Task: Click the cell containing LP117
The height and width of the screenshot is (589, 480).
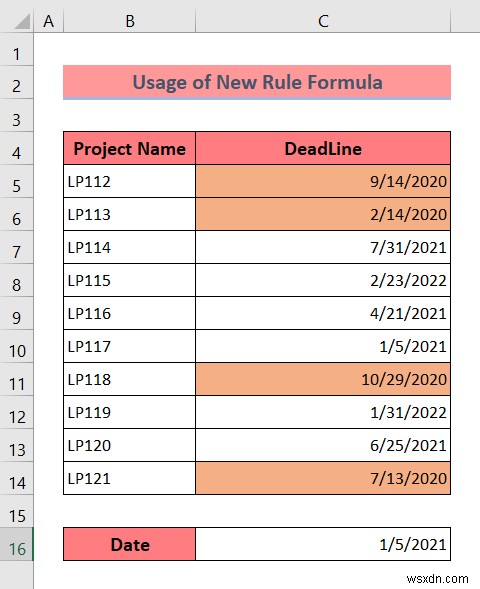Action: pos(130,346)
